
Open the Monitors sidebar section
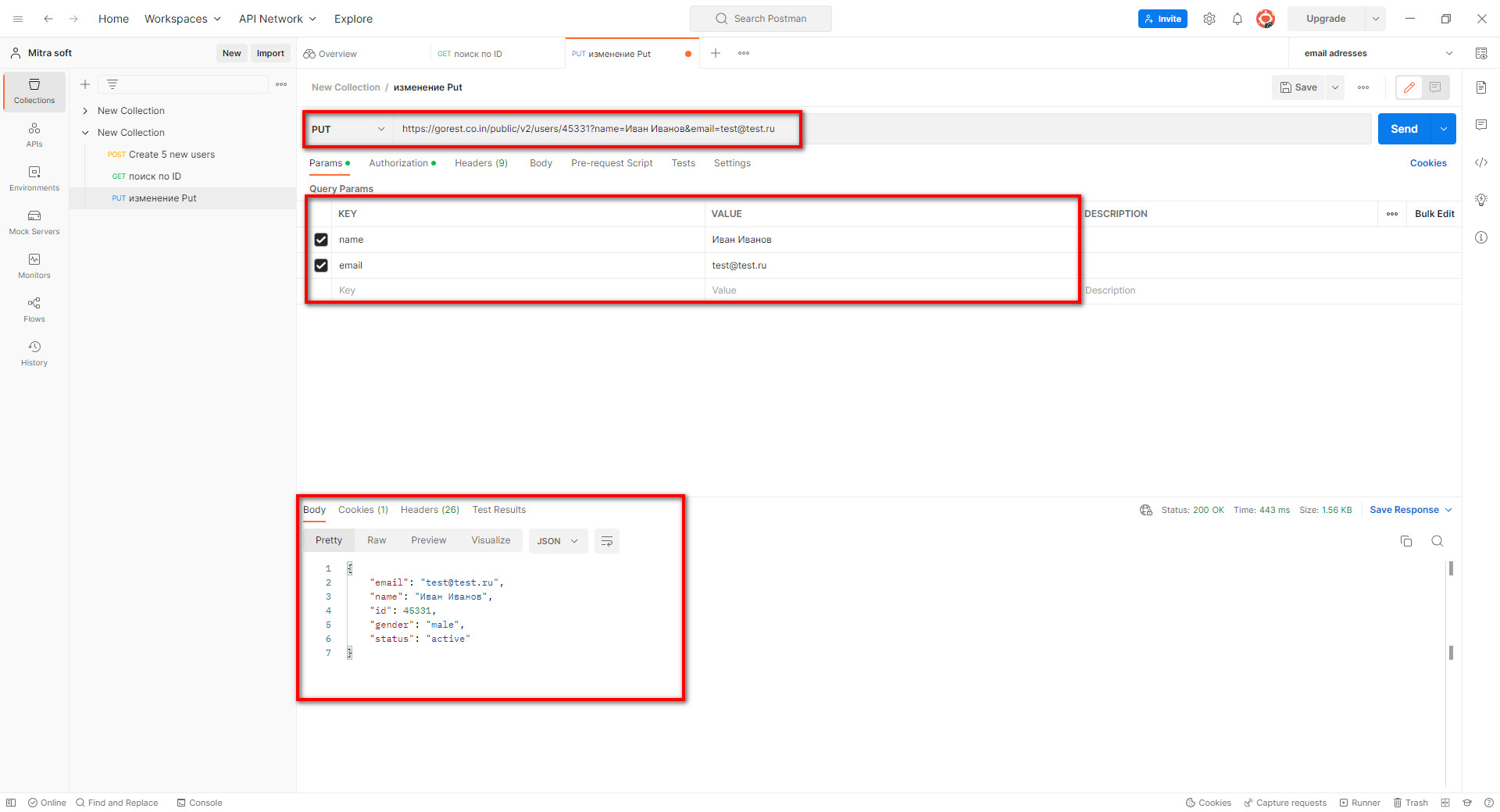coord(34,266)
